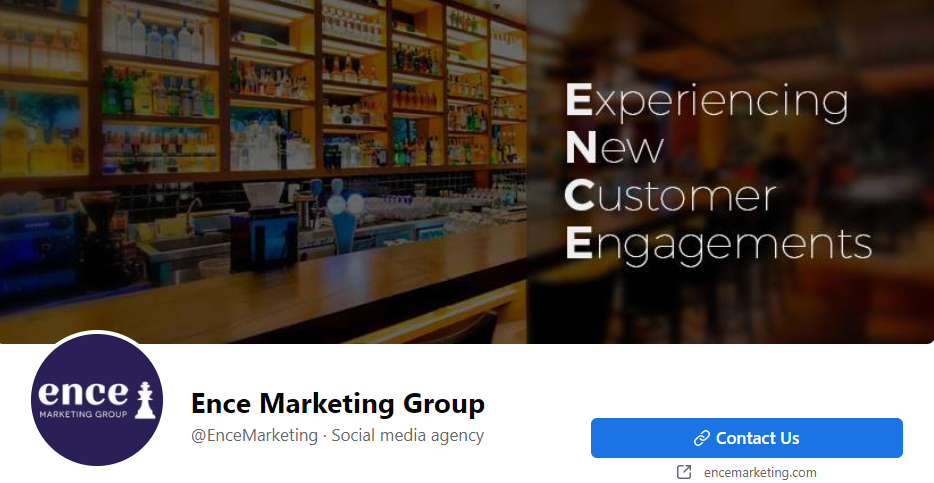Click the 'MARKETING GROUP' text in the logo
934x483 pixels.
tap(83, 414)
